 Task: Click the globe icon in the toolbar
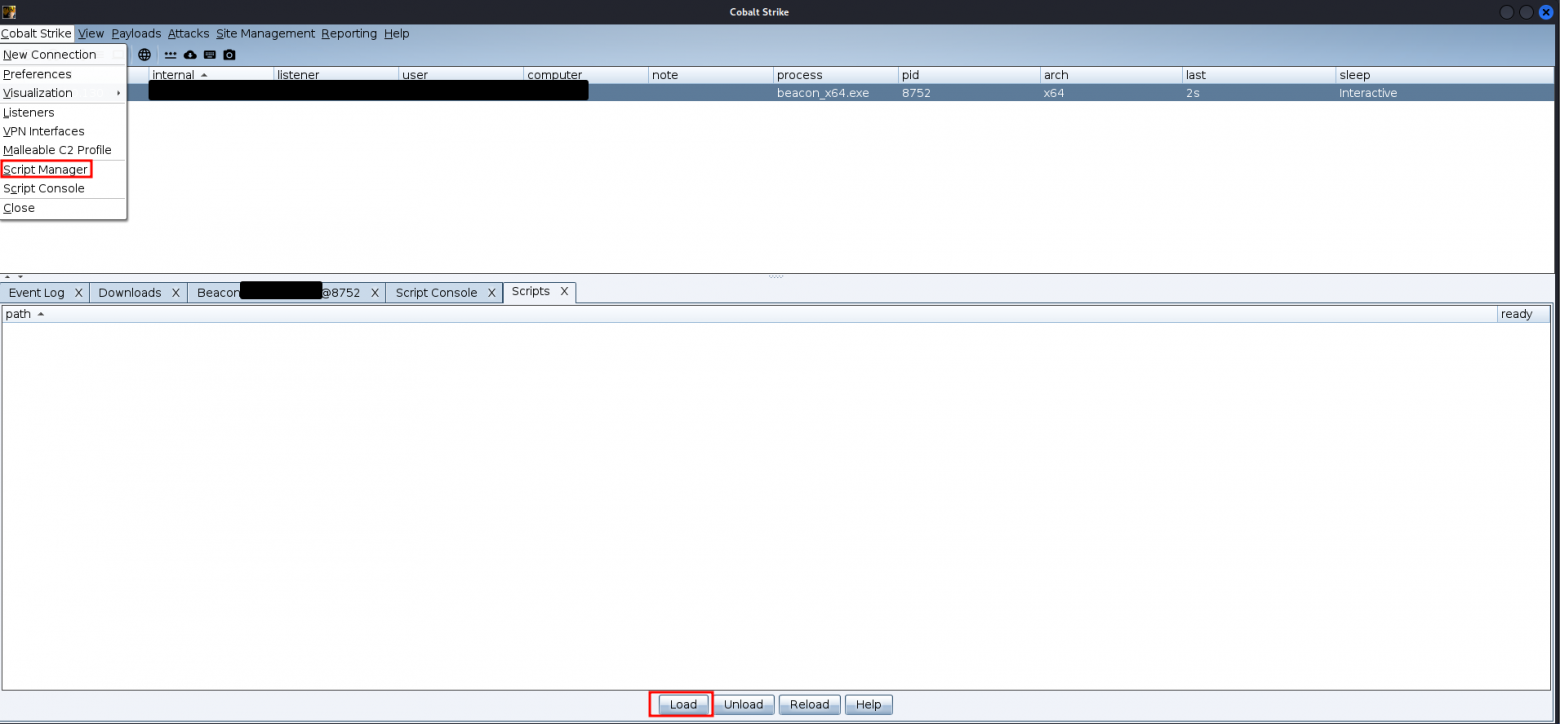click(145, 55)
